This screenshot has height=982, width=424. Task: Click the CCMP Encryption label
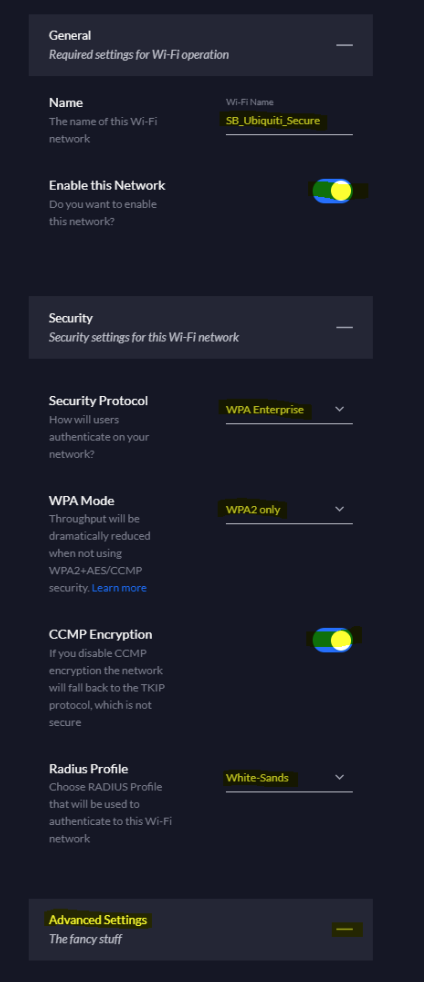pos(100,634)
